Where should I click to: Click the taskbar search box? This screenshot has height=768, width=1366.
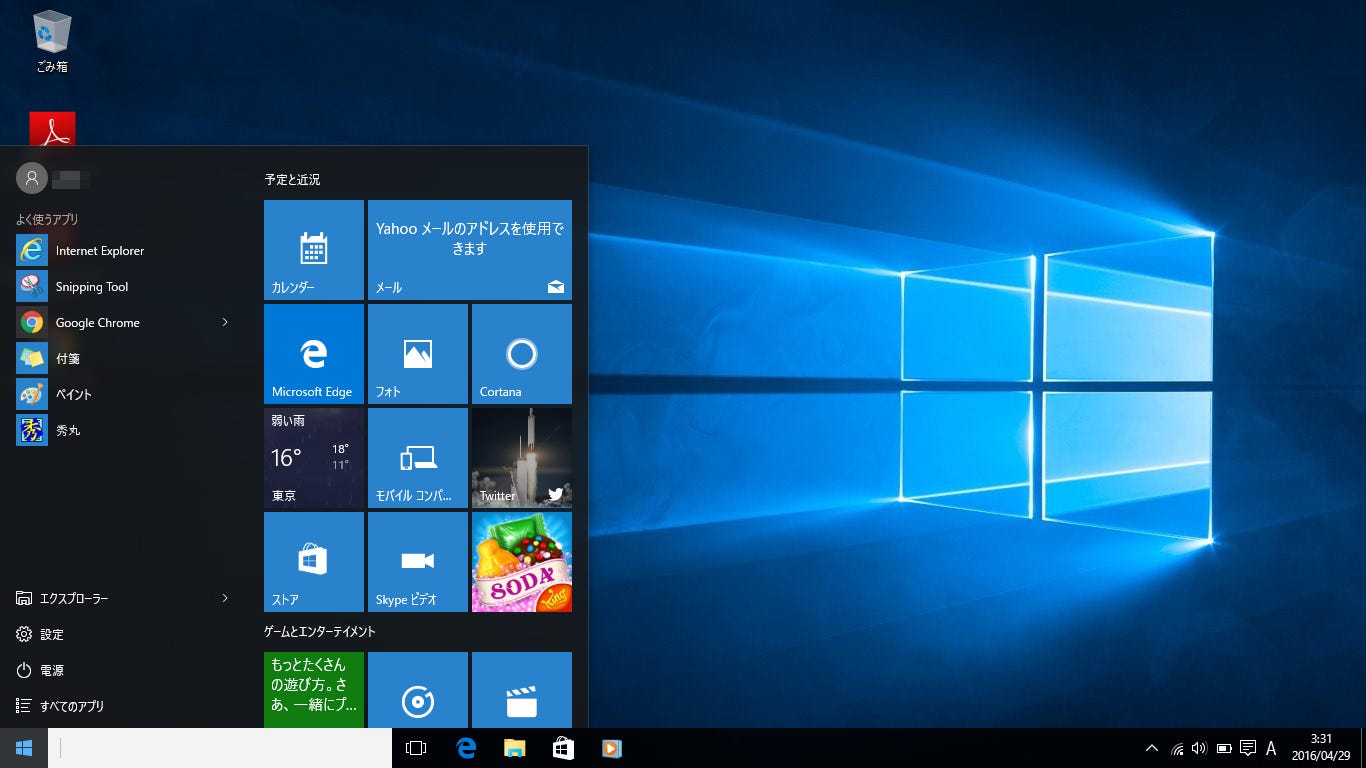point(220,748)
